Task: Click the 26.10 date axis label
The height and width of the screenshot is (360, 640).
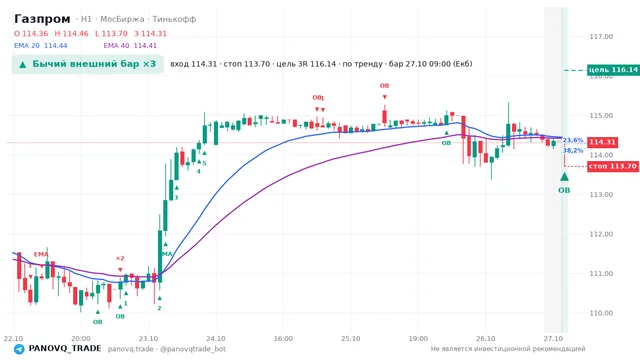Action: coord(486,339)
